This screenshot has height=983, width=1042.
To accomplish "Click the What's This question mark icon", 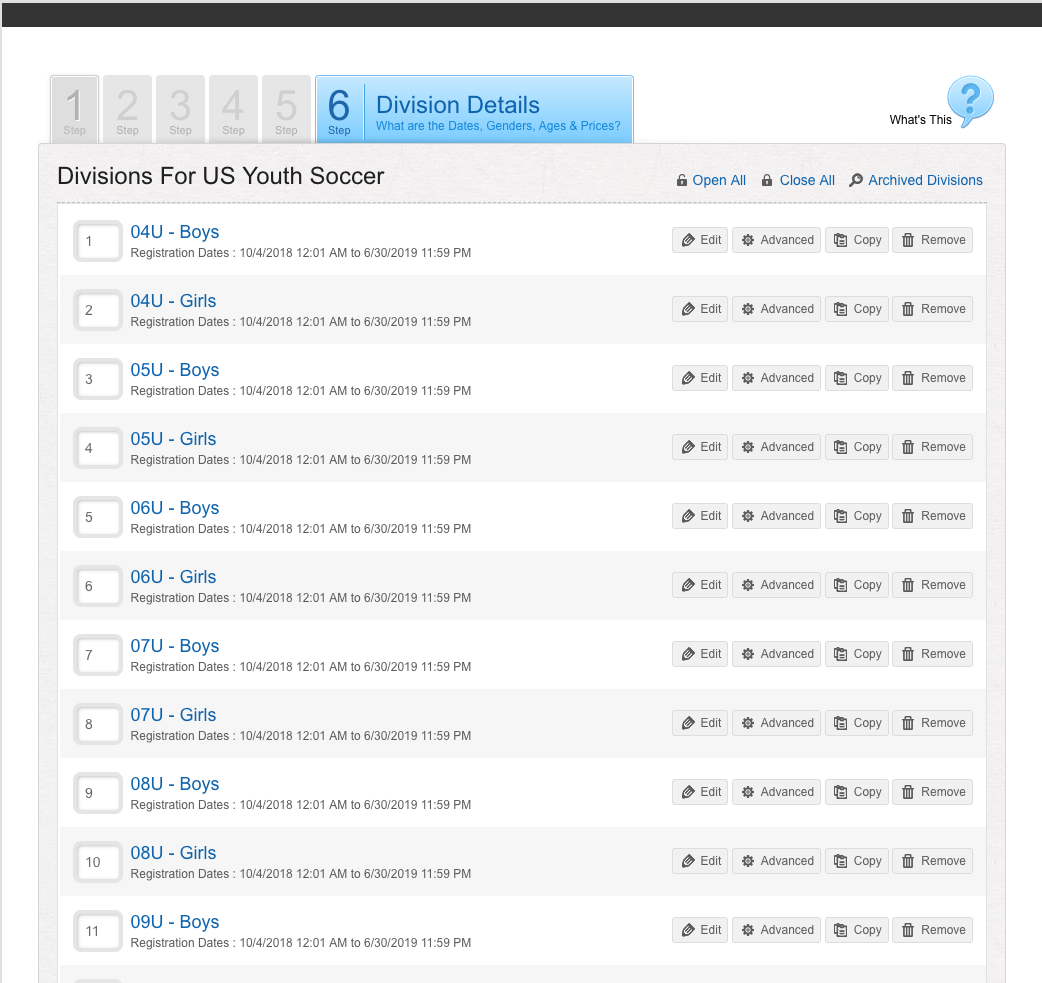I will (x=970, y=100).
